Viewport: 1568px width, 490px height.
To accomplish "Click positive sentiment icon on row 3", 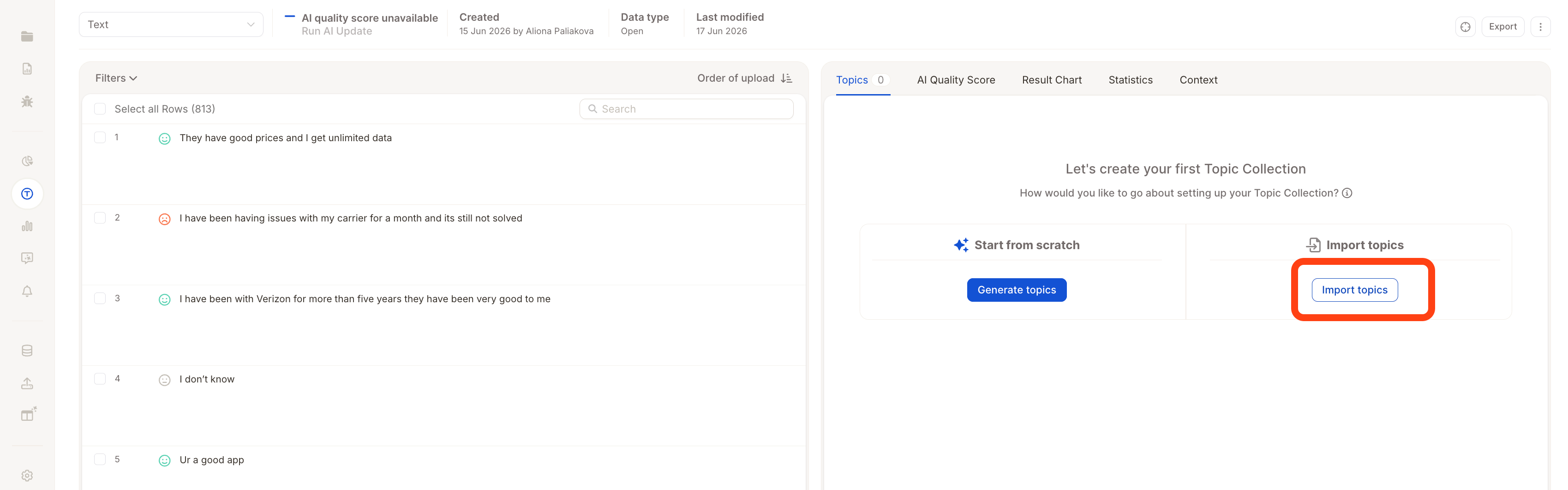I will tap(164, 299).
